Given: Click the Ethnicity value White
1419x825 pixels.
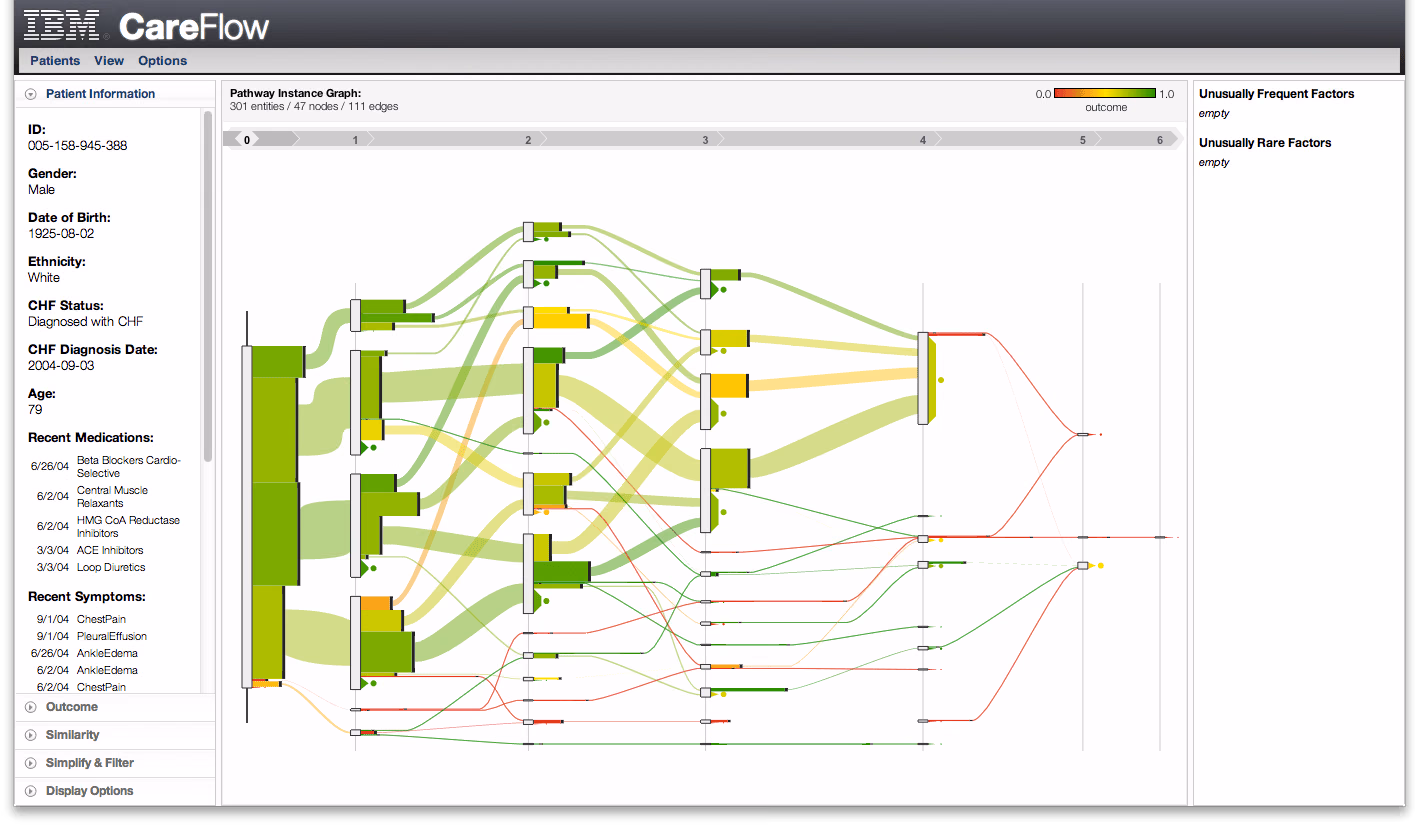Looking at the screenshot, I should click(44, 278).
